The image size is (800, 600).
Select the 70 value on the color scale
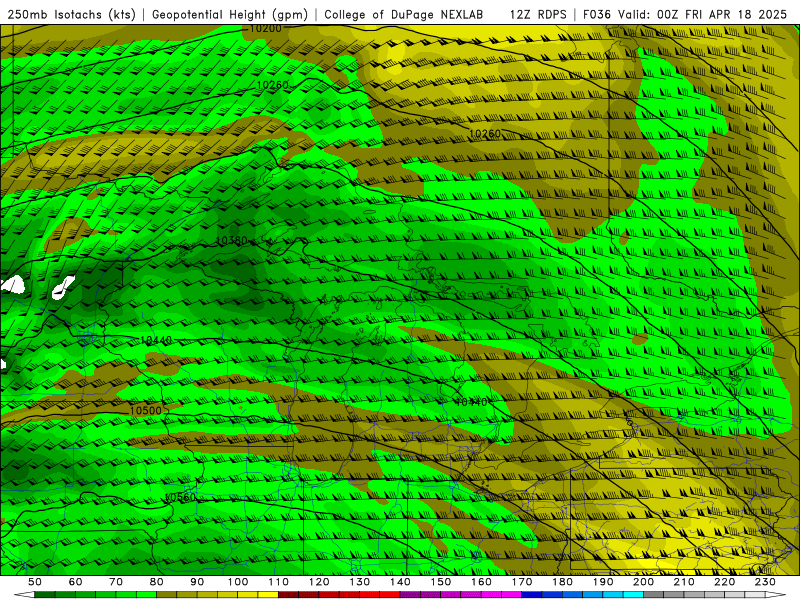[116, 582]
